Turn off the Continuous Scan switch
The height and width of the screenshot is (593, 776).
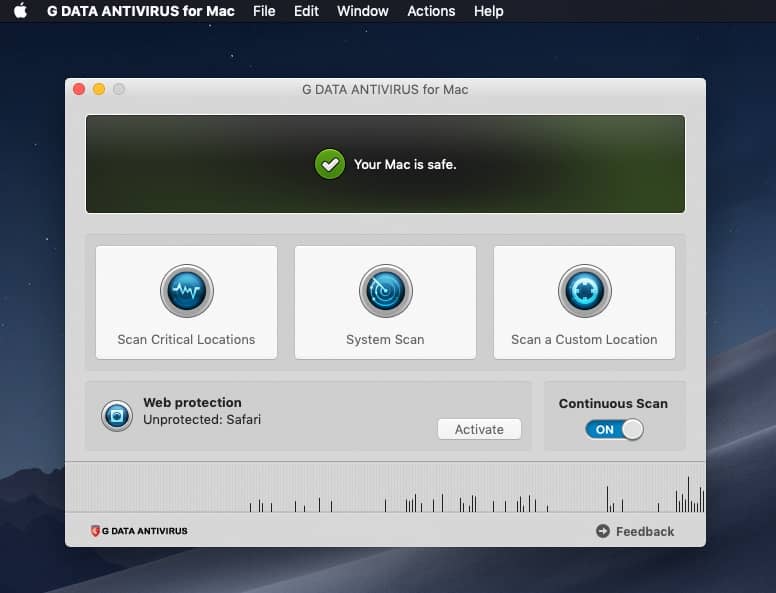pos(614,429)
